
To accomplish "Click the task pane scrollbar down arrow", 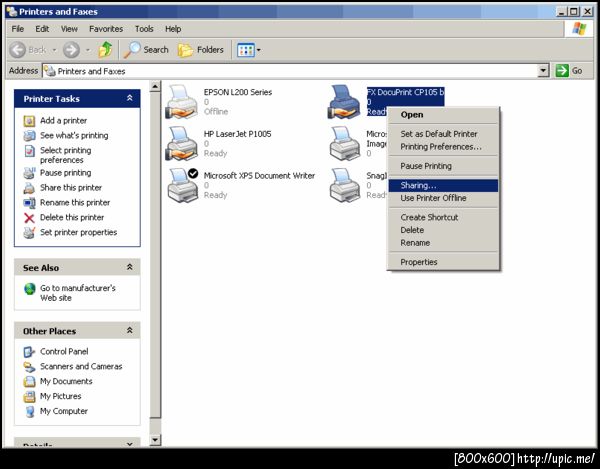I will point(155,440).
